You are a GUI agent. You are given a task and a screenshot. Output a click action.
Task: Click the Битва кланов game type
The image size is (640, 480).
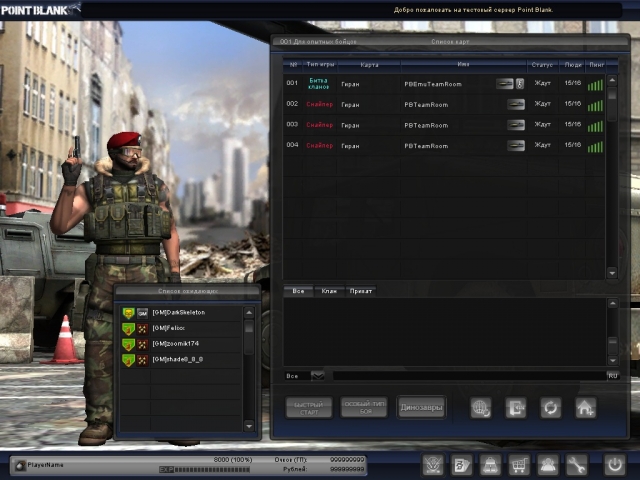click(319, 84)
